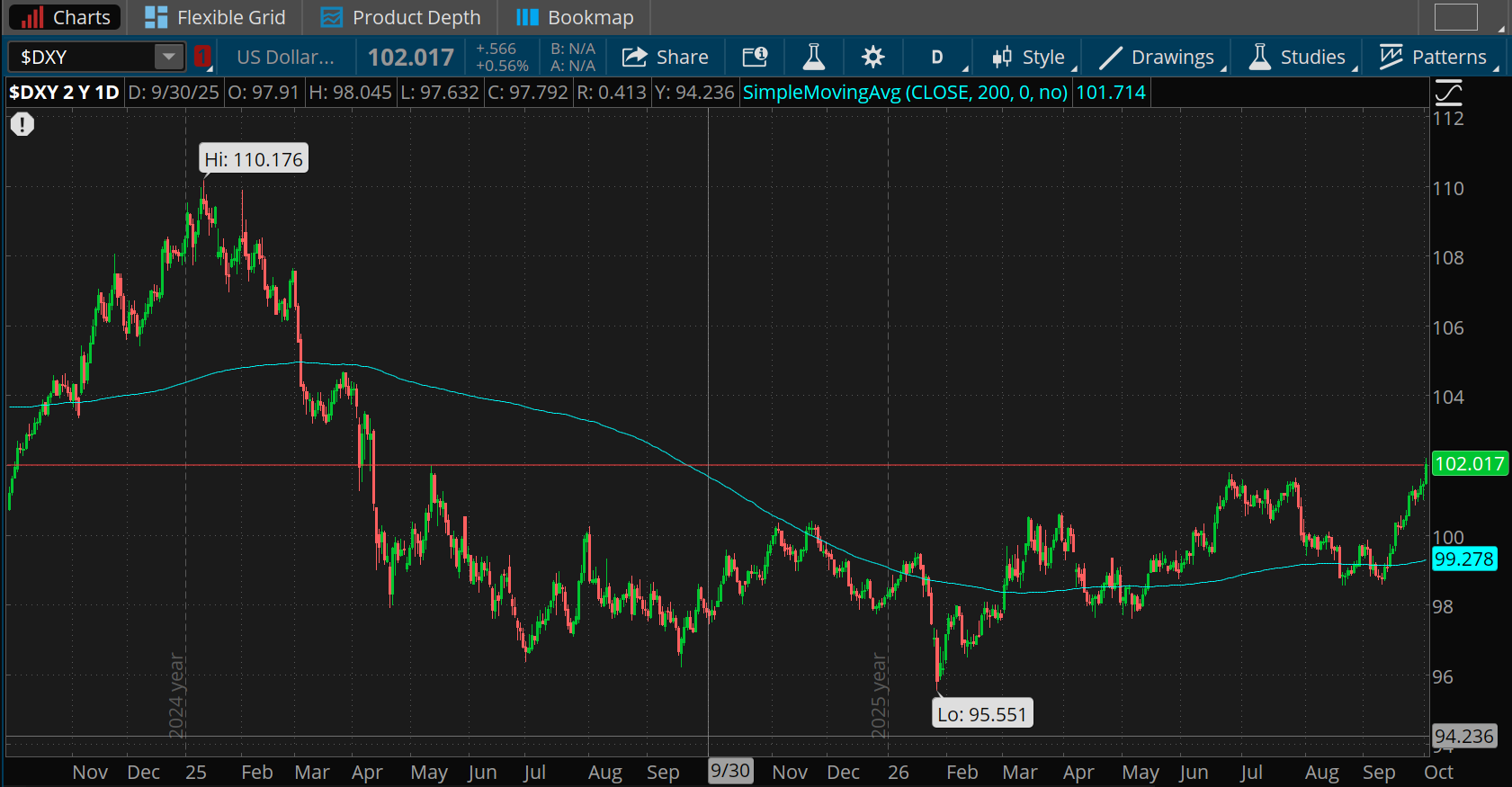This screenshot has height=787, width=1512.
Task: Open the Product Depth tab
Action: (x=401, y=17)
